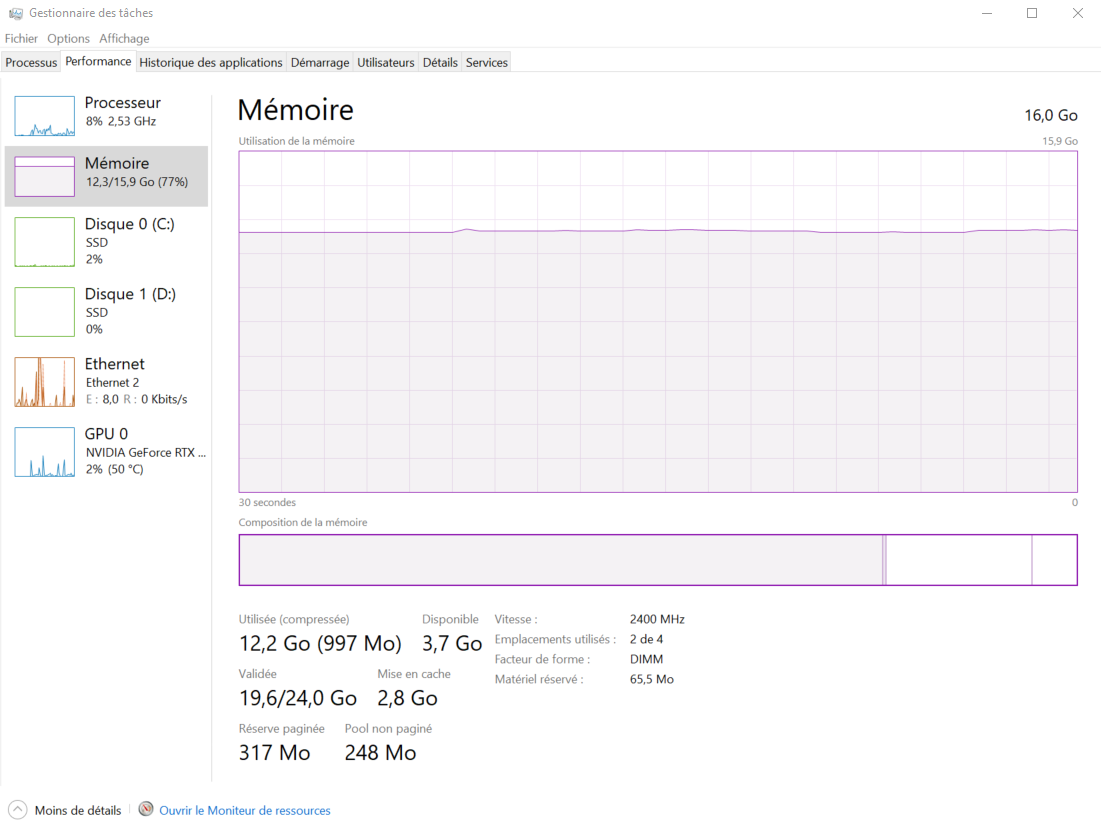The image size is (1101, 833).
Task: Go to Historique des applications tab
Action: pos(210,62)
